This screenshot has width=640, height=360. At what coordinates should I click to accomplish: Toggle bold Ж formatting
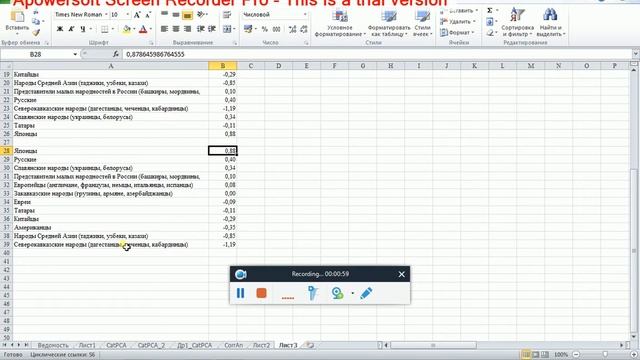tap(60, 29)
